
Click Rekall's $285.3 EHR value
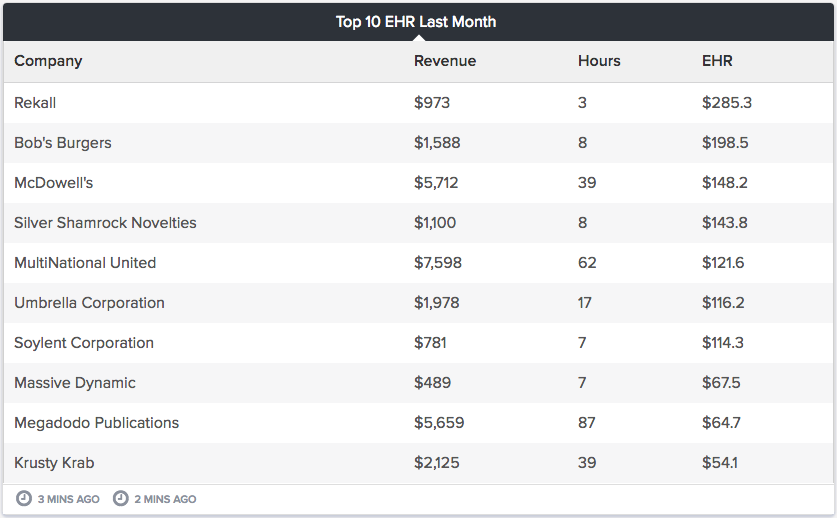(727, 103)
